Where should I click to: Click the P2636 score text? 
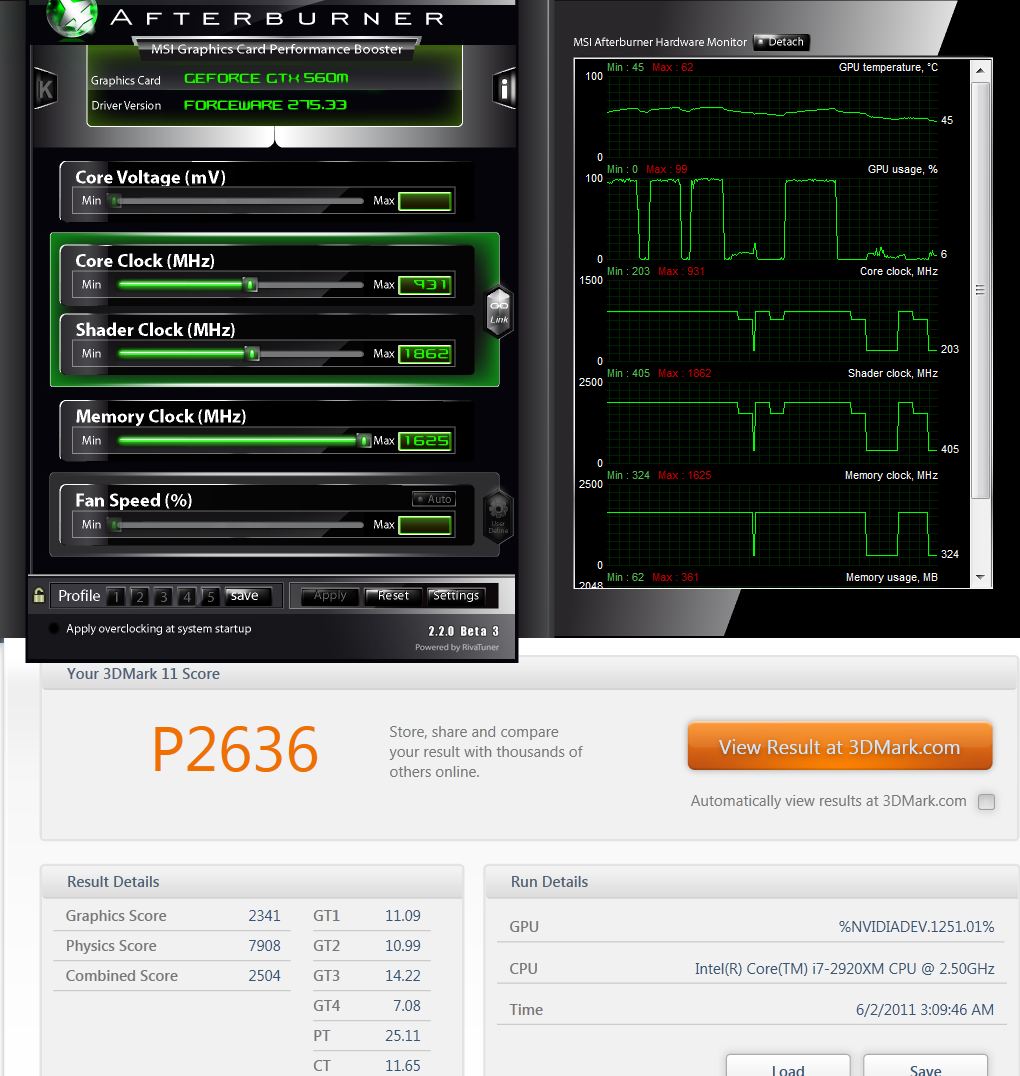[235, 749]
